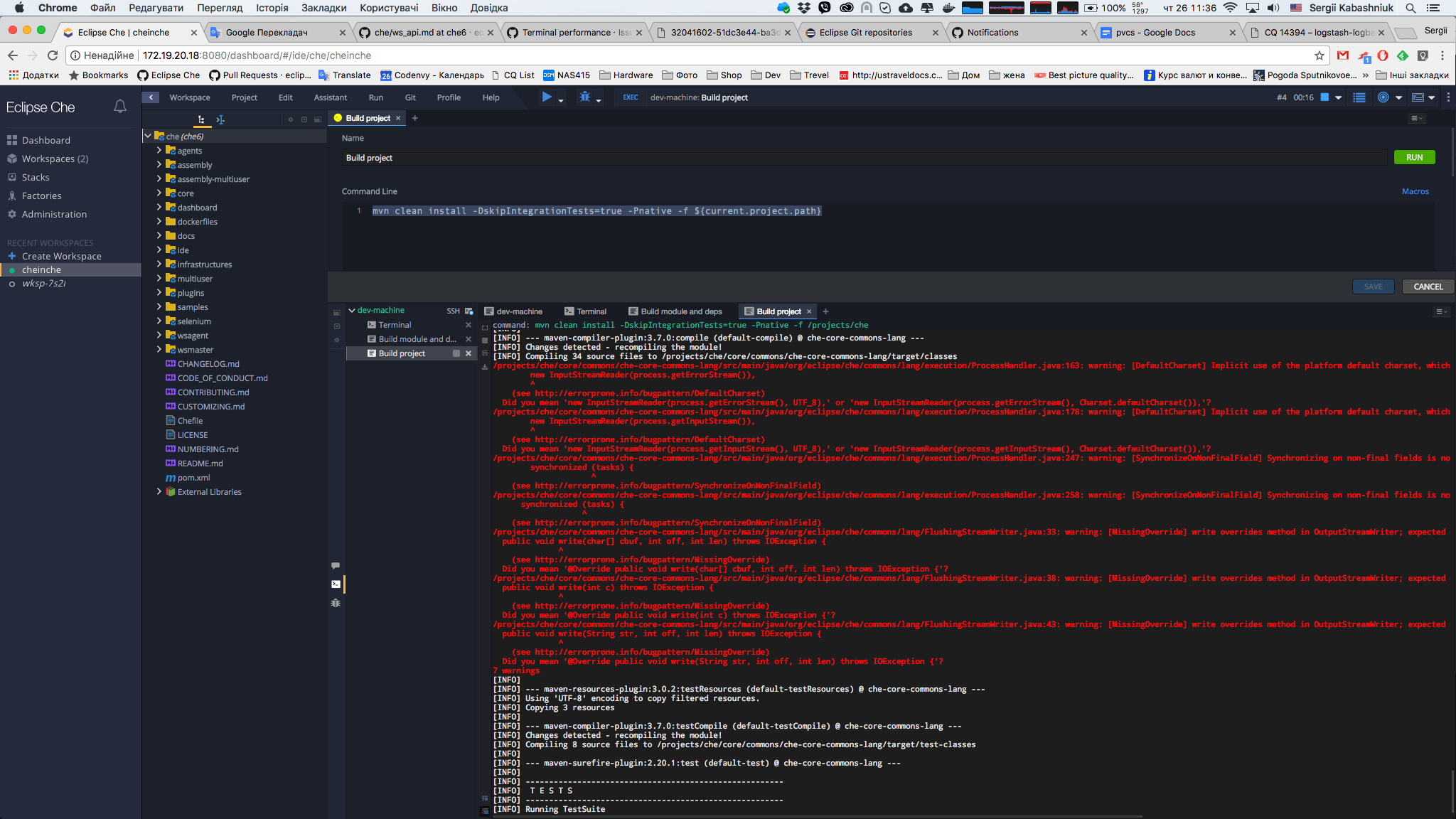The image size is (1456, 819).
Task: Click the SSH terminal icon beside dev-machine
Action: coord(469,311)
